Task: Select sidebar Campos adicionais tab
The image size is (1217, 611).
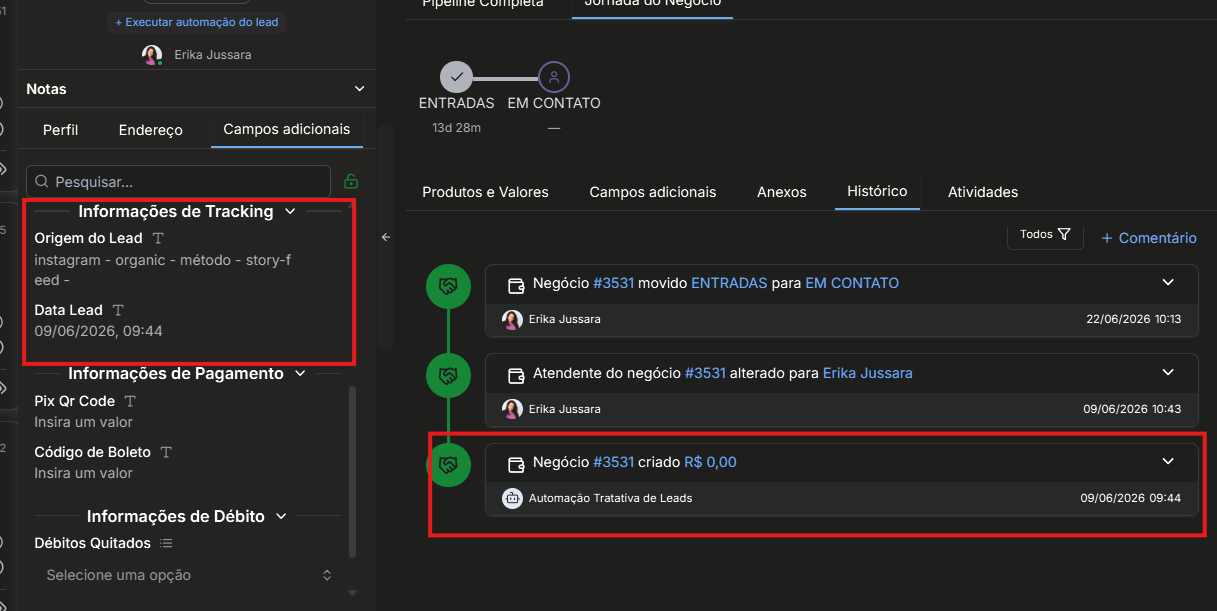Action: tap(287, 129)
